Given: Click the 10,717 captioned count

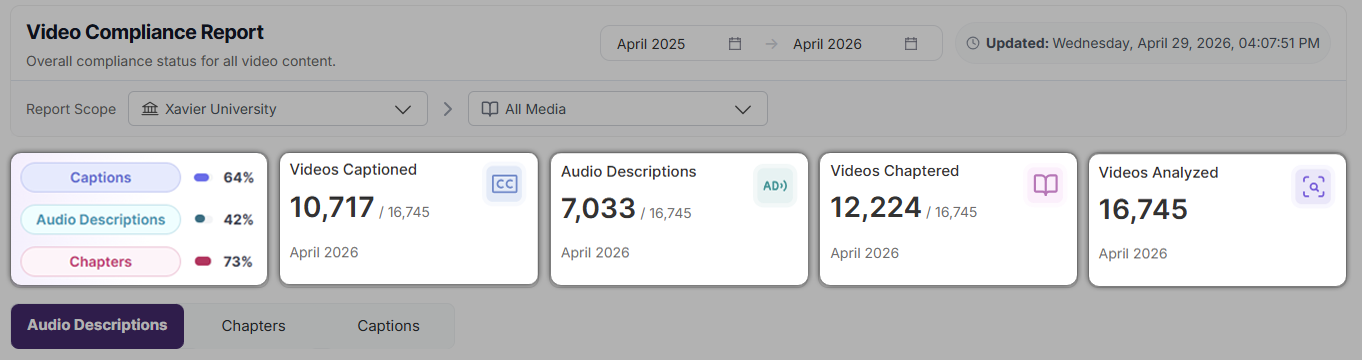Looking at the screenshot, I should (332, 207).
